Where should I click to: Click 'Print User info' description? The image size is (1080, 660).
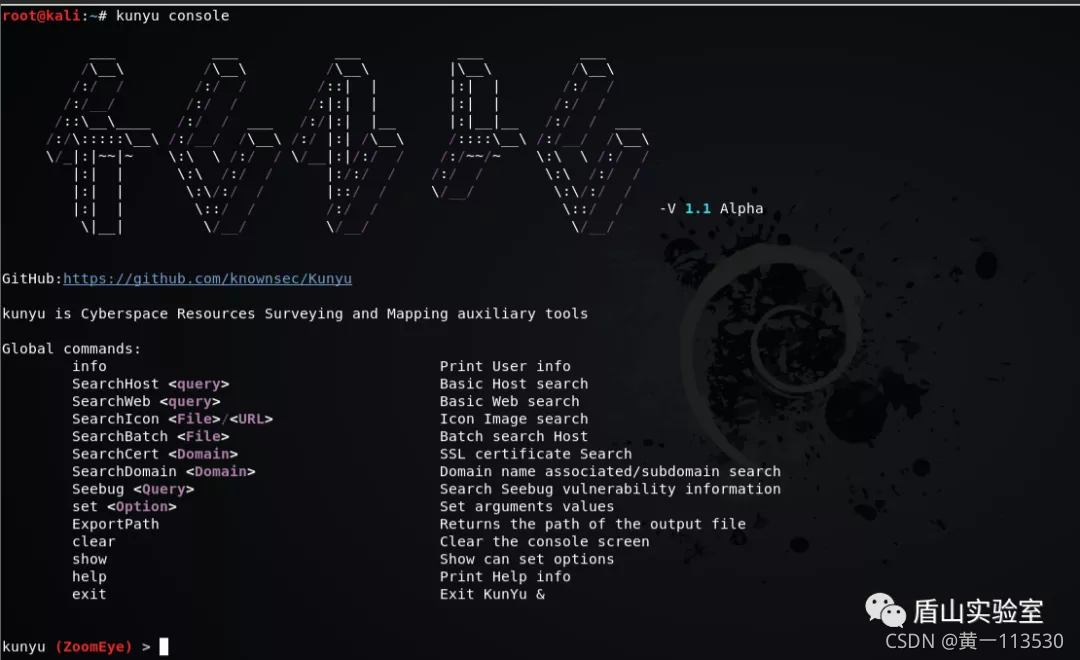pos(505,366)
